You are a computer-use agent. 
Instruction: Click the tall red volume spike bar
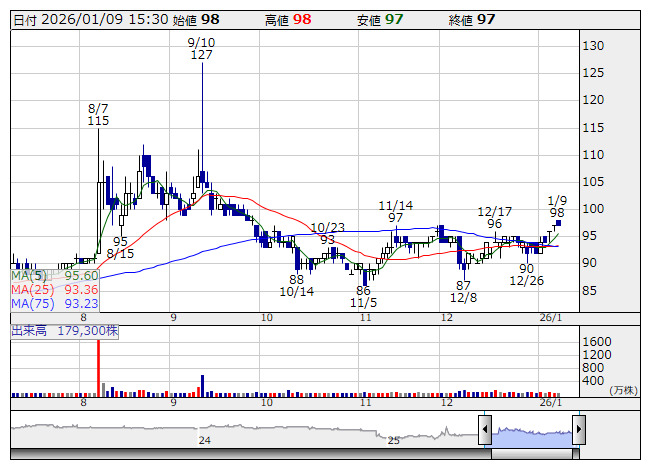click(99, 366)
